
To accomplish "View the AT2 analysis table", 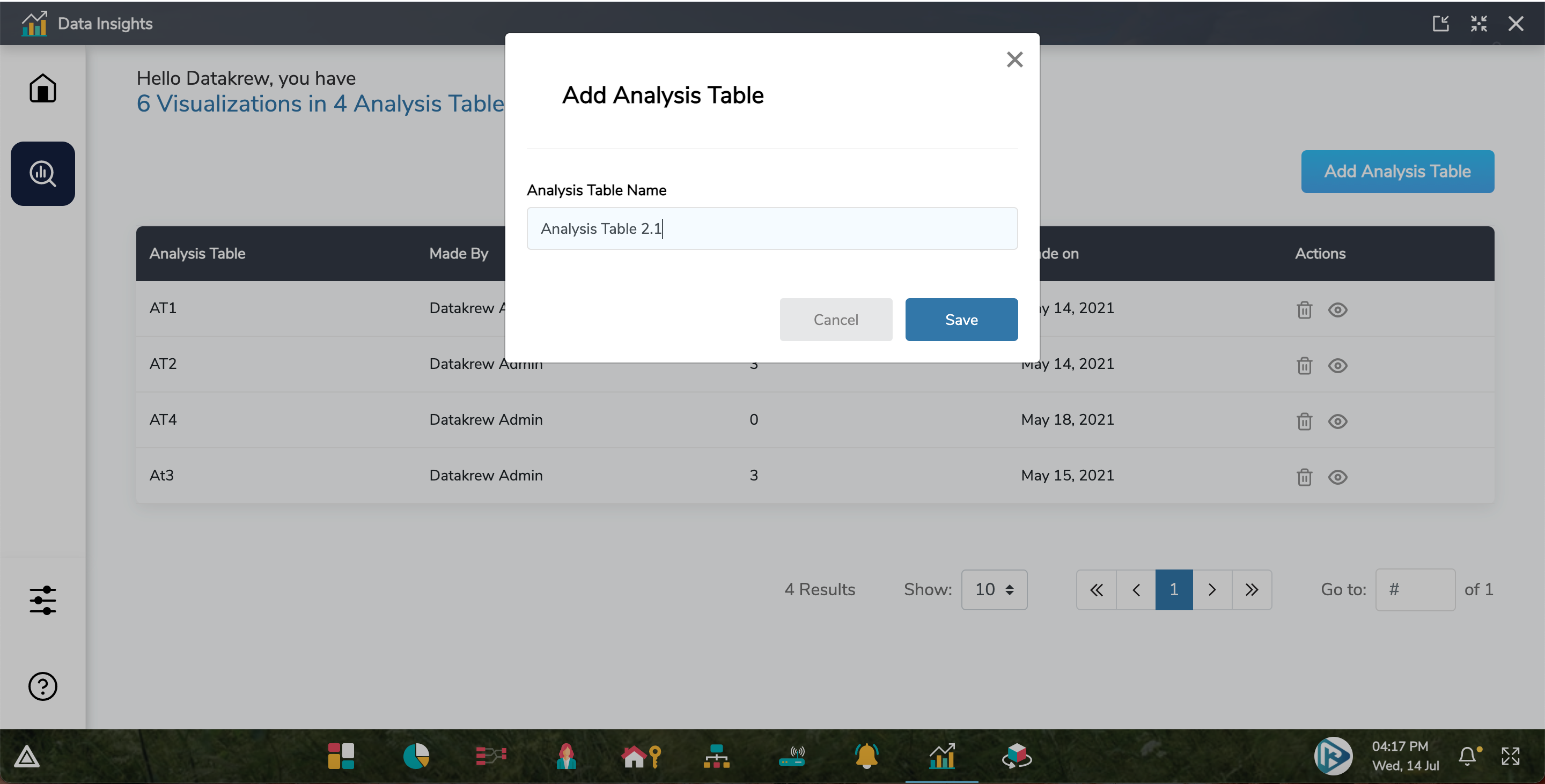I will click(1337, 366).
